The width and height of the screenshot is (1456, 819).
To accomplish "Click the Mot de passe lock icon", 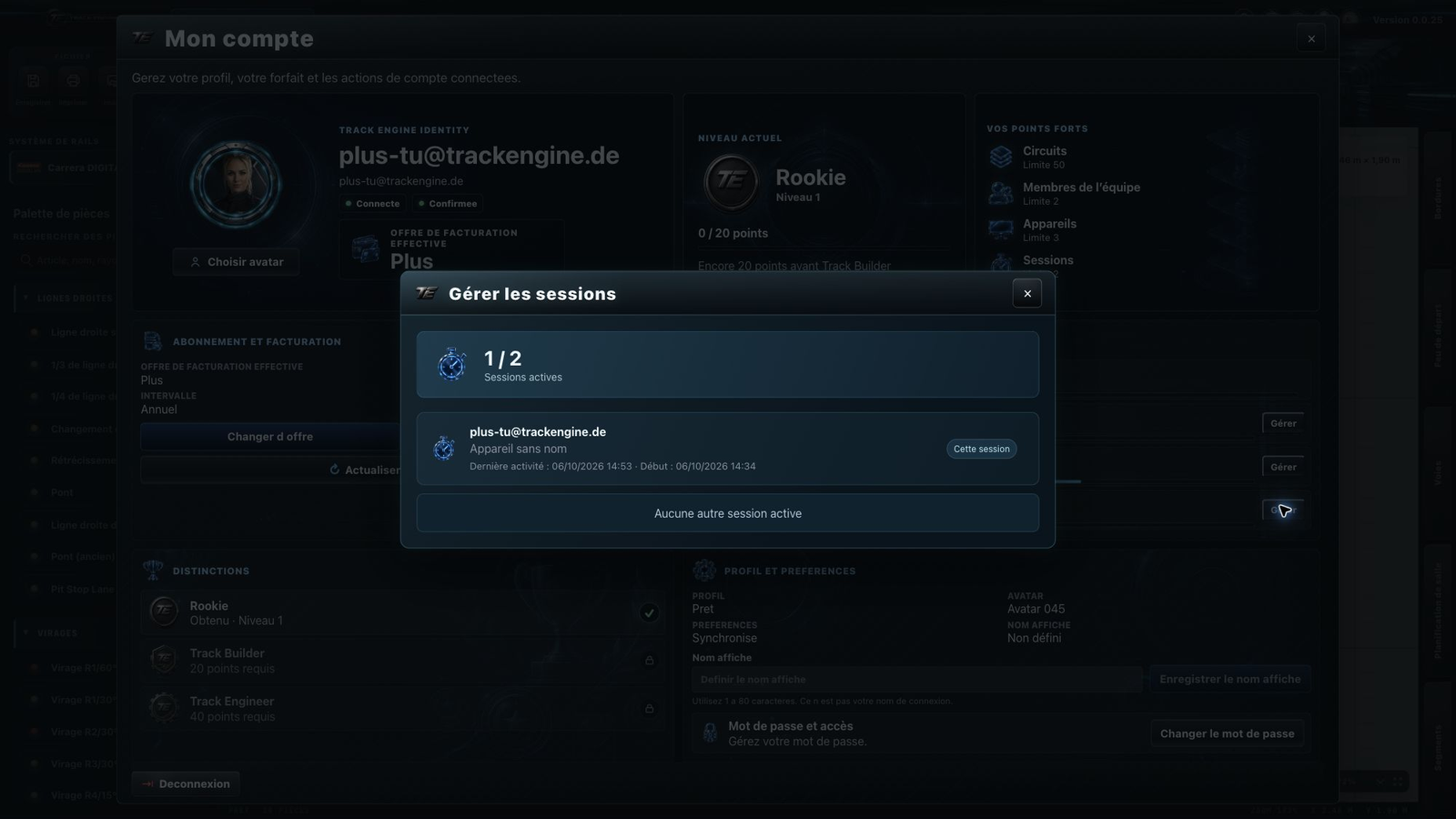I will click(710, 733).
